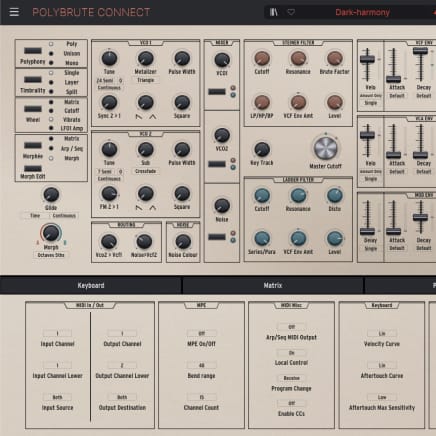Click the Glide knob
Screen dimensions: 436x436
(51, 195)
